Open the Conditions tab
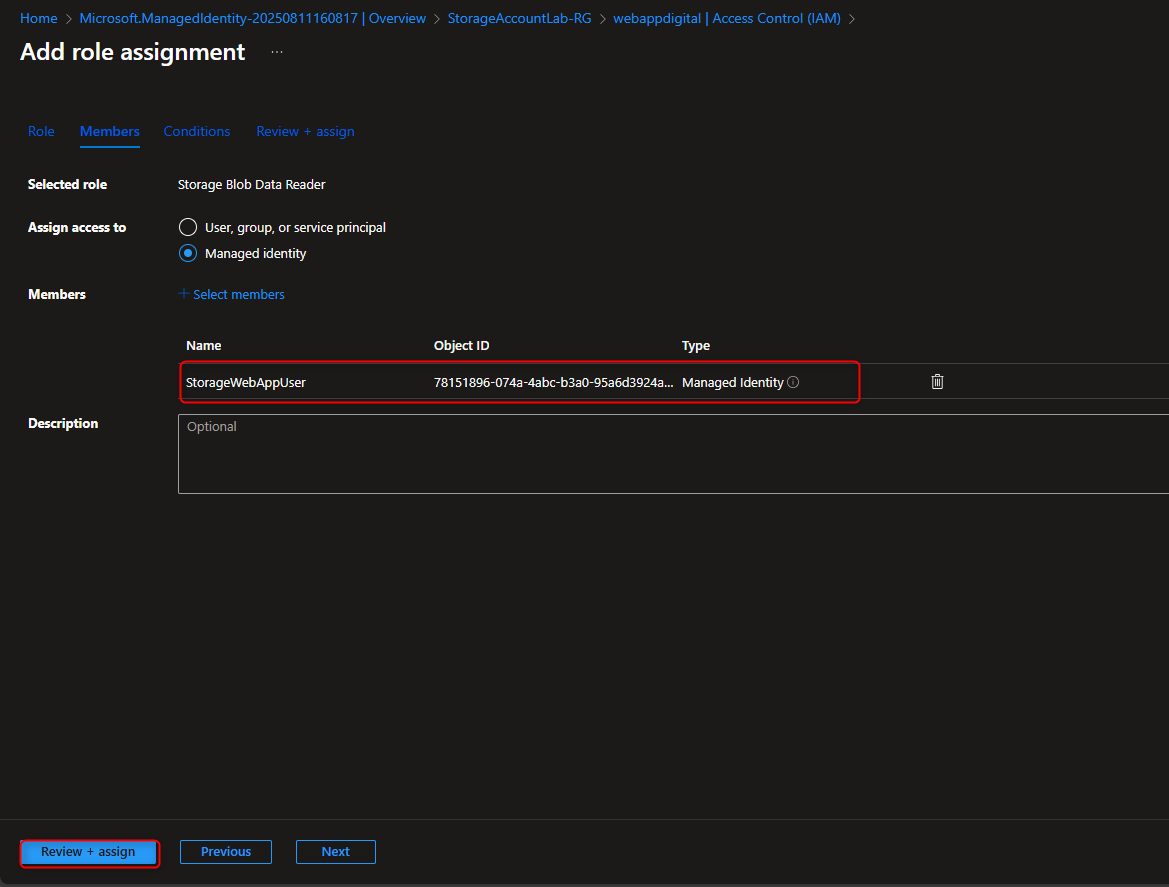Screen dimensions: 1169x887 pos(196,131)
